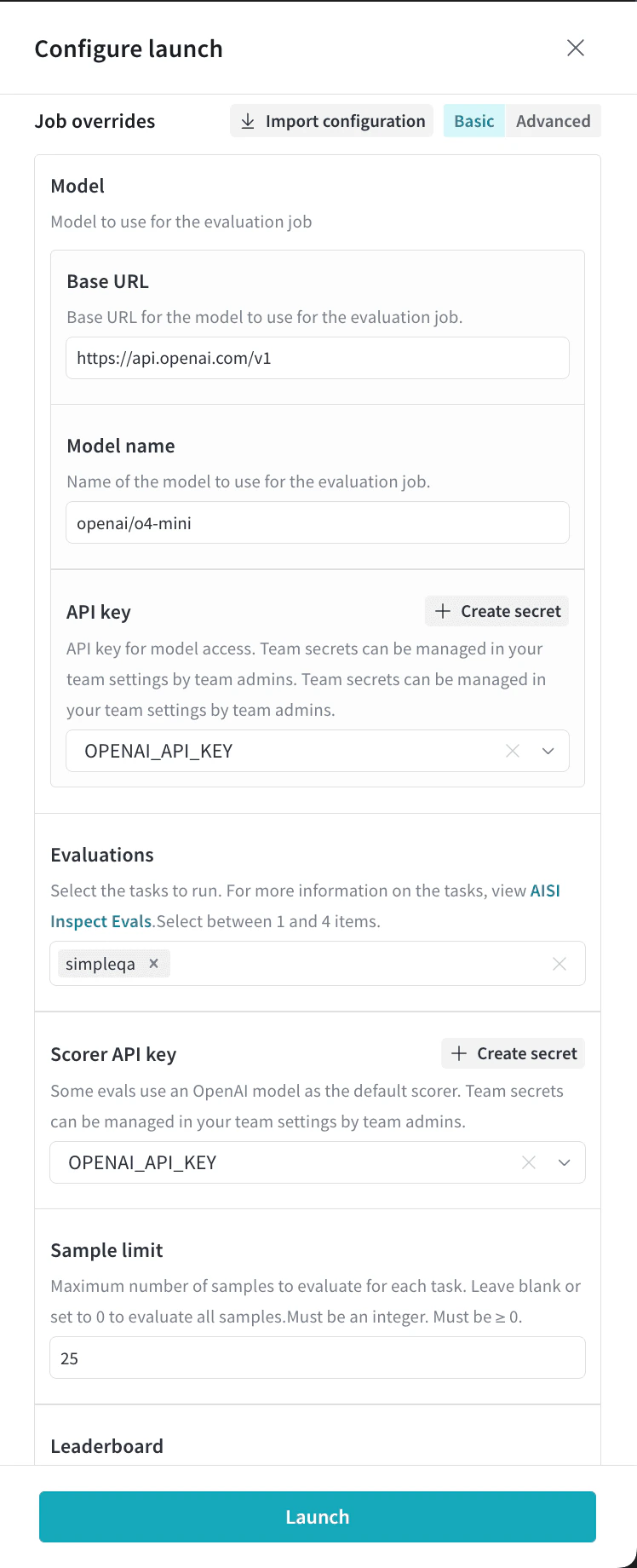The height and width of the screenshot is (1568, 637).
Task: Select the Model name input showing openai/o4-mini
Action: click(317, 522)
